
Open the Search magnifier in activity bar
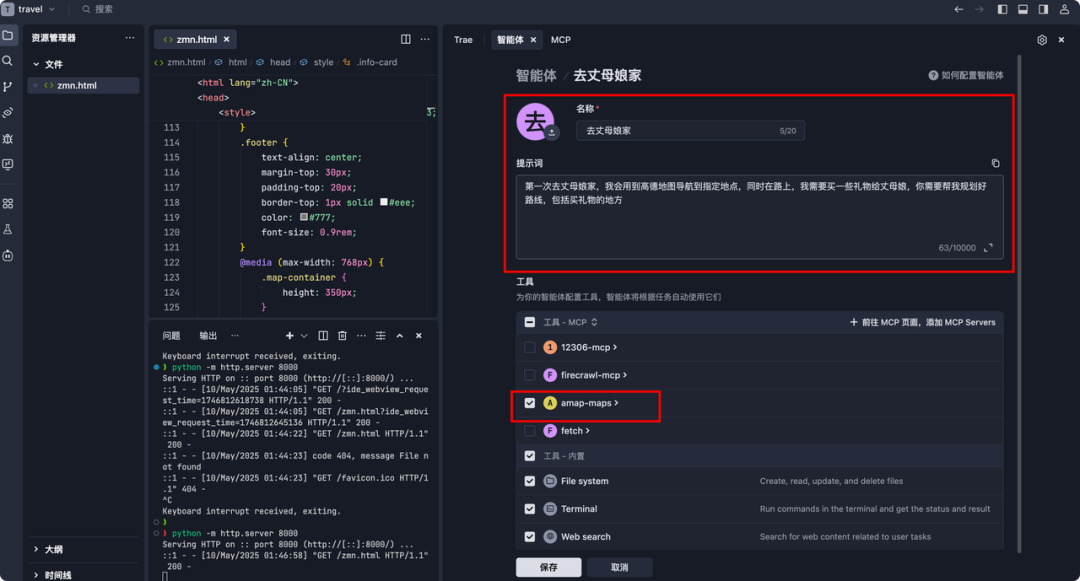point(8,61)
